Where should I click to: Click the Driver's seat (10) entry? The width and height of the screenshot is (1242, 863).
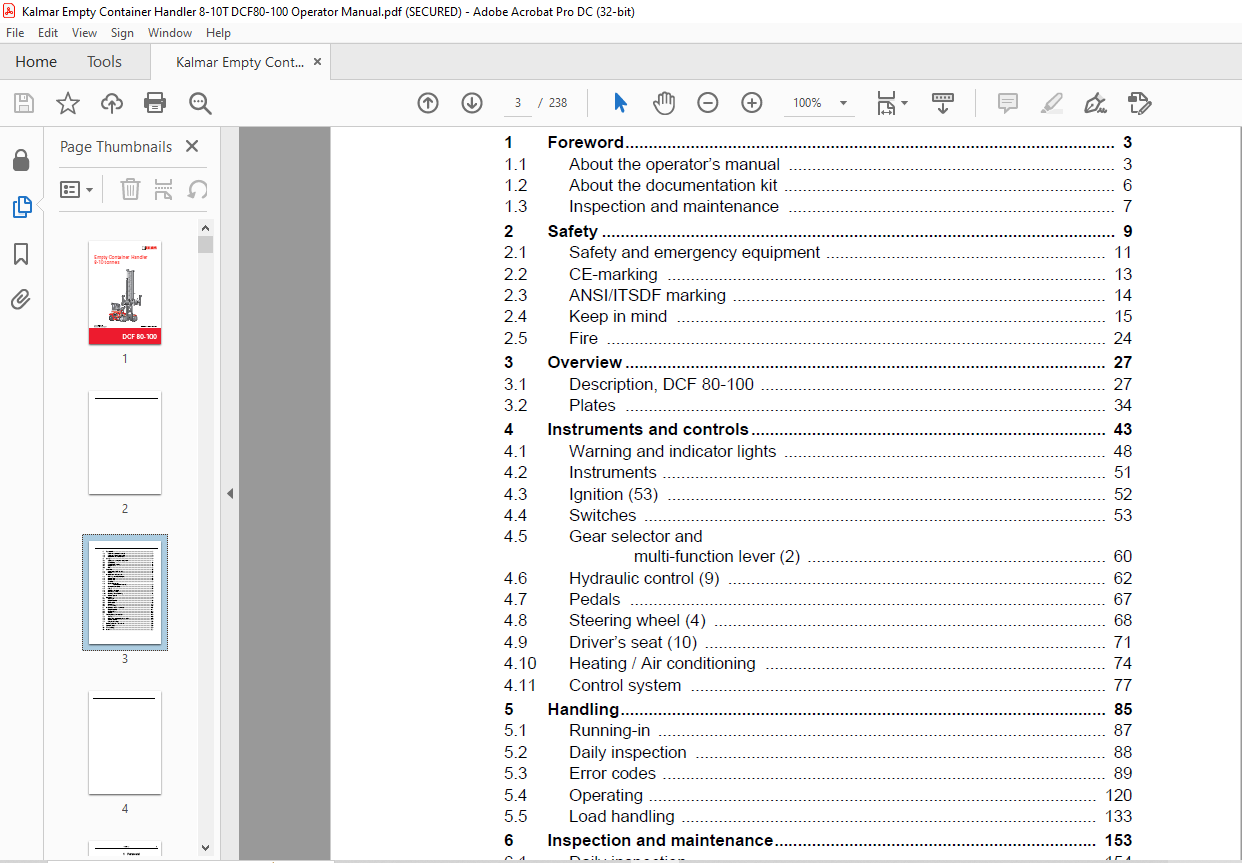pos(633,642)
